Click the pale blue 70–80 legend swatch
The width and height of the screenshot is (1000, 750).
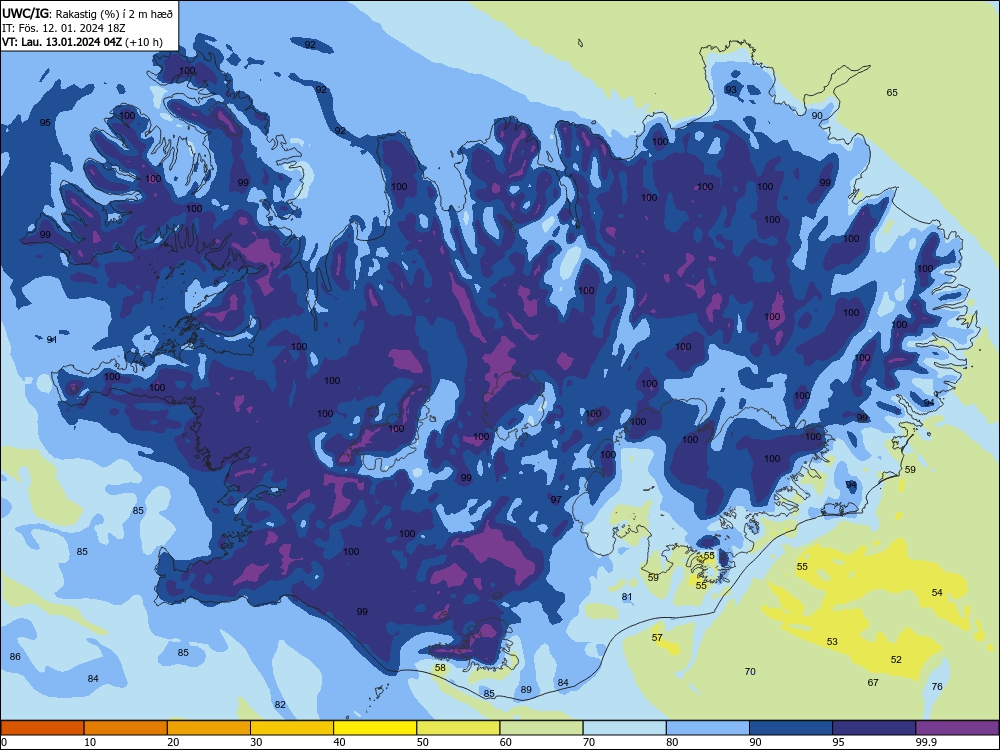(624, 728)
